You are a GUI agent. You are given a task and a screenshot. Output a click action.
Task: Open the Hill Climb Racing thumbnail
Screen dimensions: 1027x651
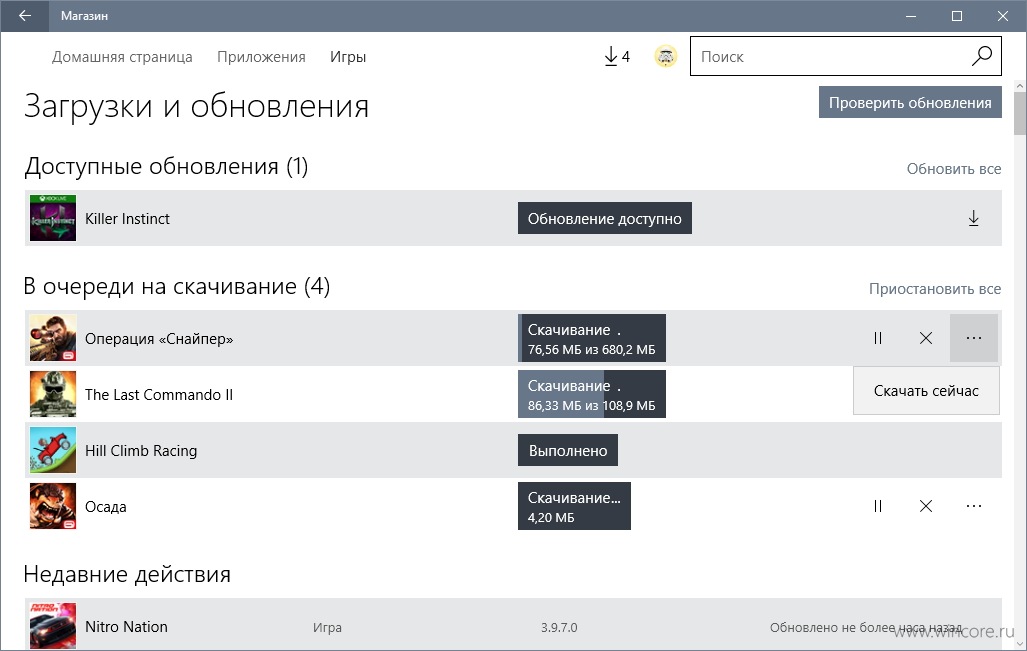point(53,450)
